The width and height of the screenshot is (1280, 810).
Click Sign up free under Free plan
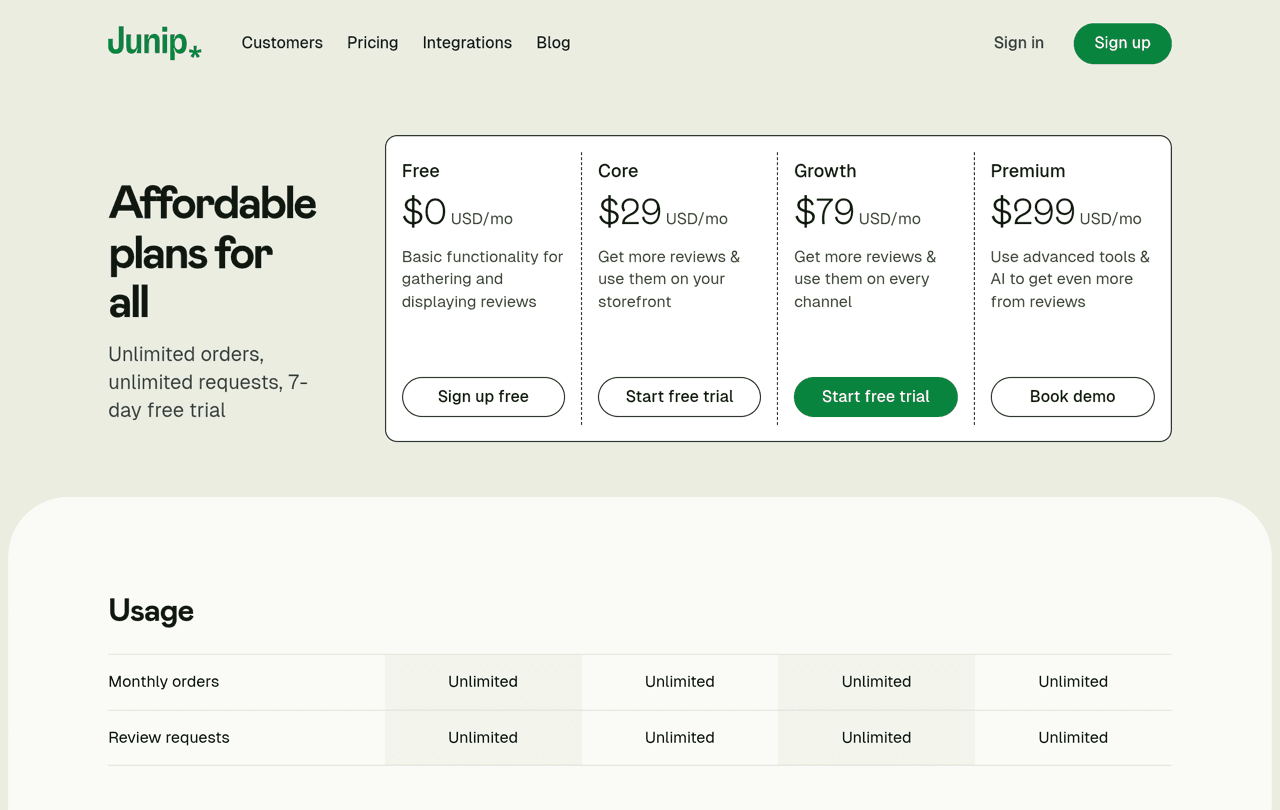[x=483, y=397]
